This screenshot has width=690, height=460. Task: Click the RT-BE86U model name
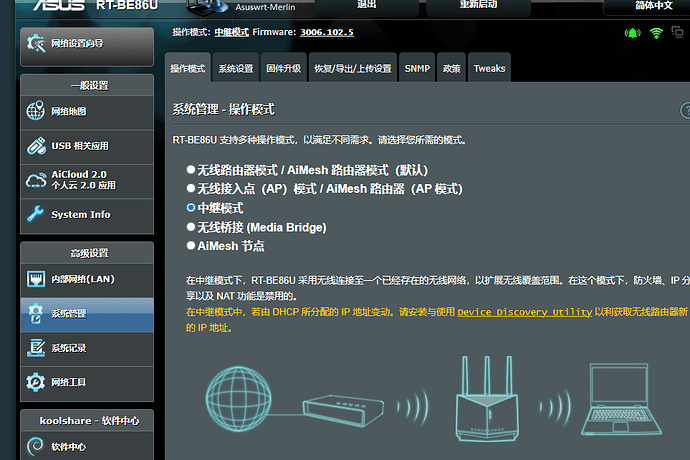click(127, 5)
